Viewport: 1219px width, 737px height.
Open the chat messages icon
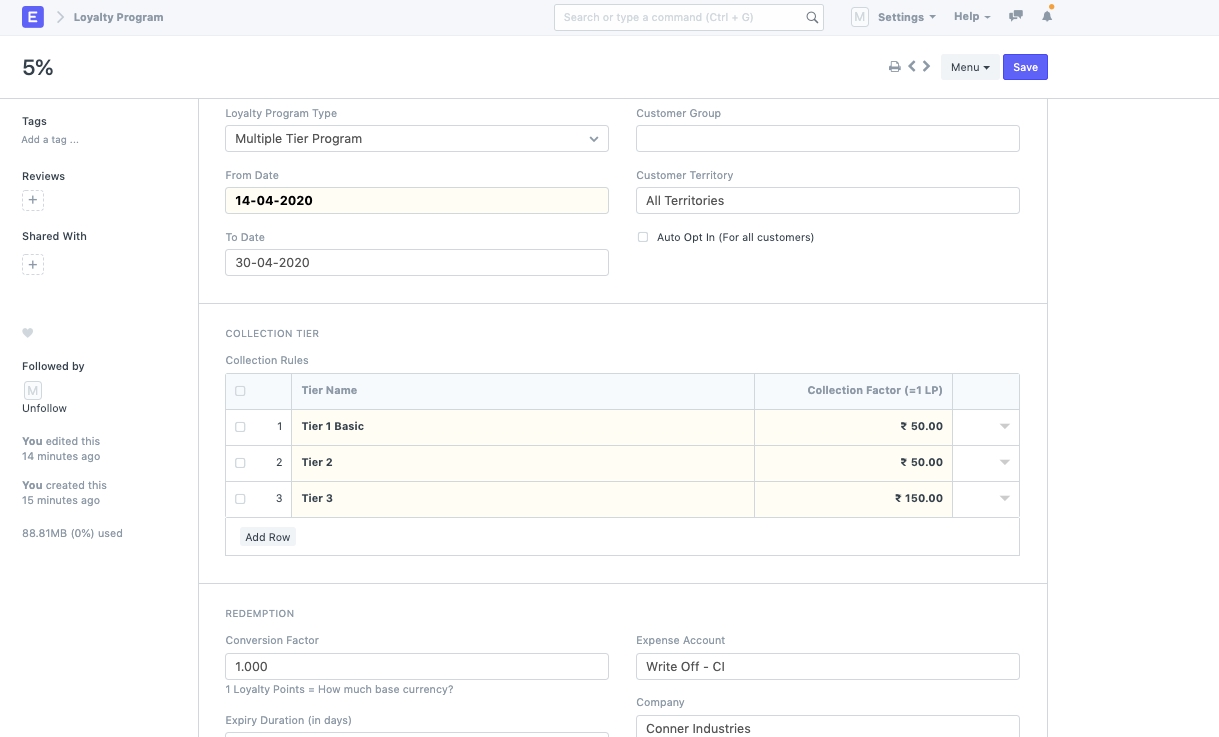coord(1016,17)
